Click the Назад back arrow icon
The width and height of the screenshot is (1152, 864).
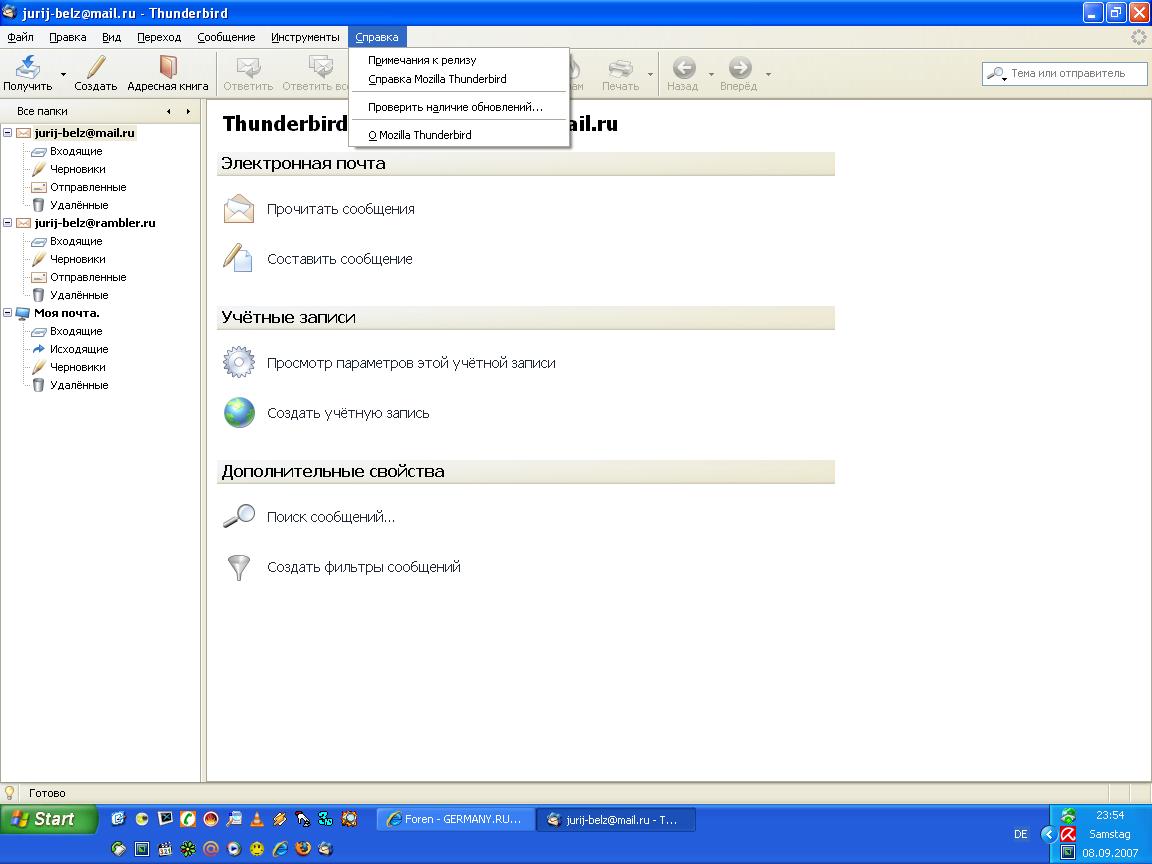(x=683, y=68)
